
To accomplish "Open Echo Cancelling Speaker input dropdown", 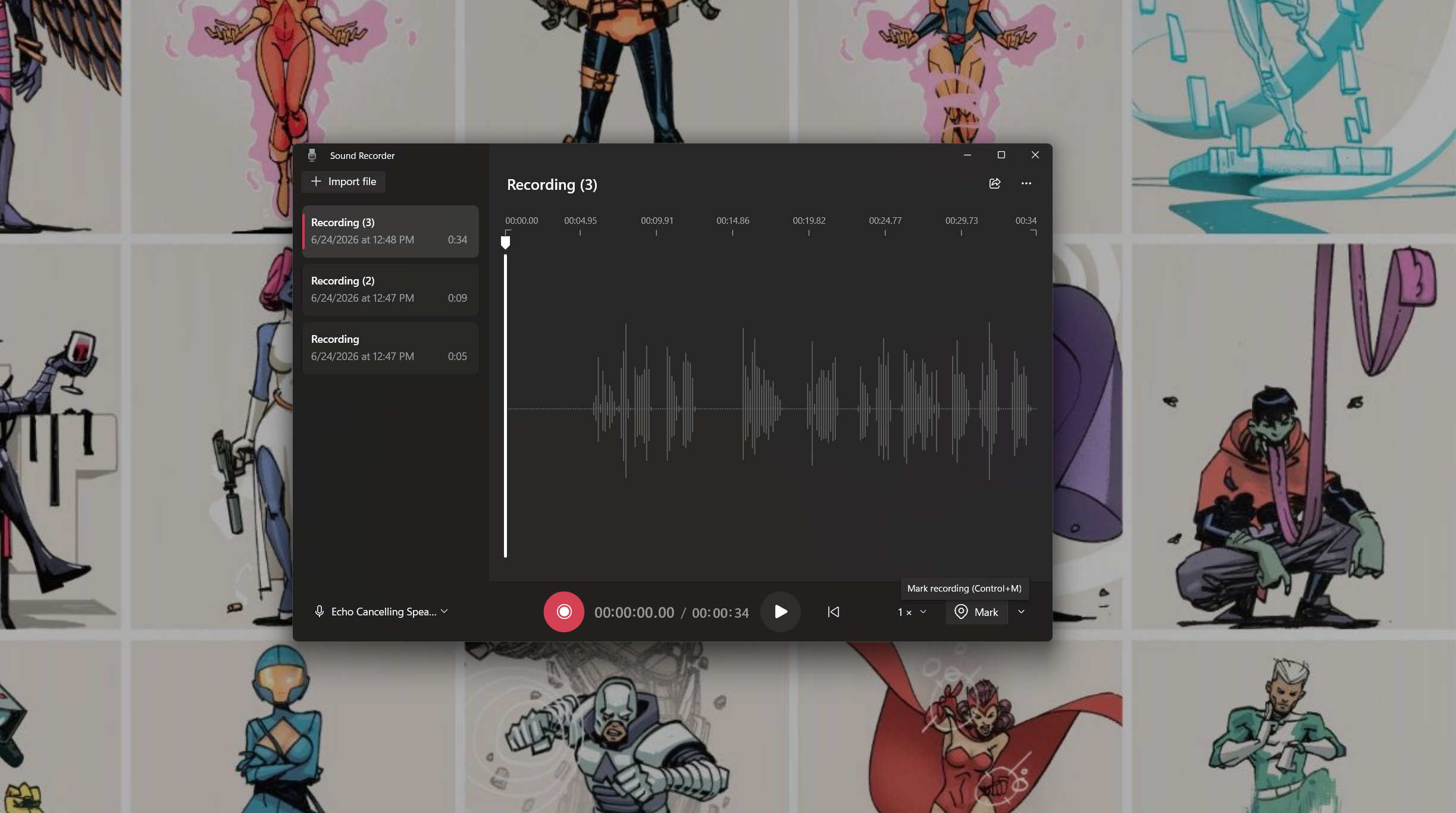I will click(381, 611).
